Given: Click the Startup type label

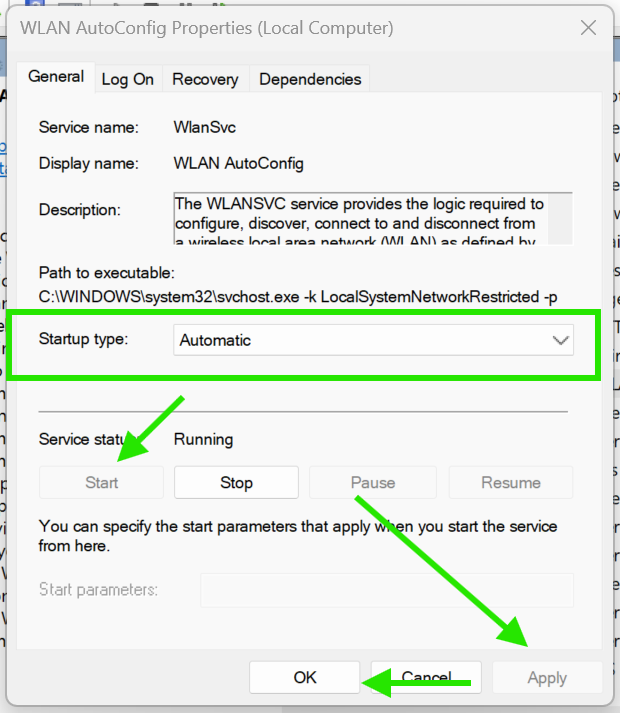Looking at the screenshot, I should click(x=84, y=339).
